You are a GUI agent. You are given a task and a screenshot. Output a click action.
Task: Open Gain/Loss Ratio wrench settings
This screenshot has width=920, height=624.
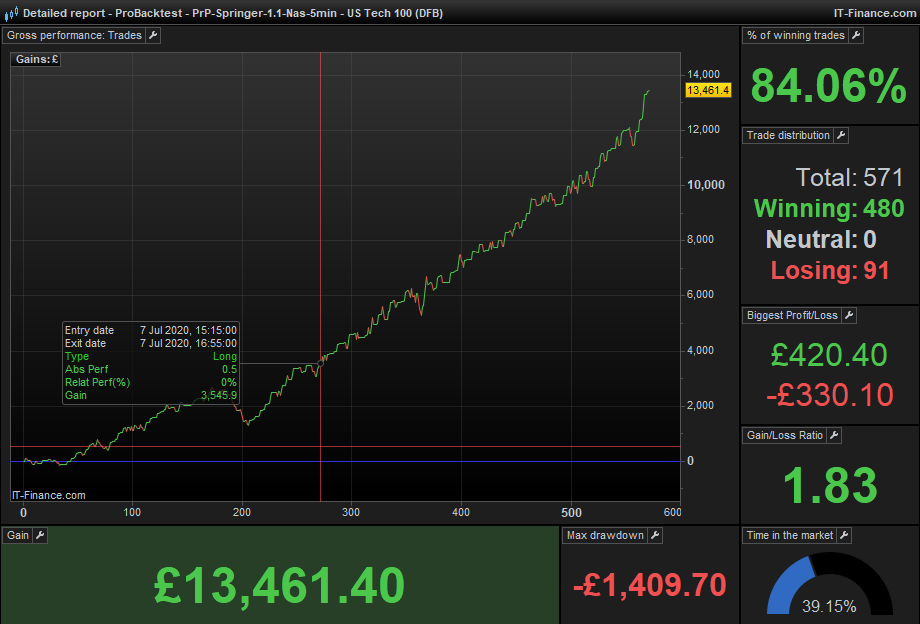click(x=834, y=435)
